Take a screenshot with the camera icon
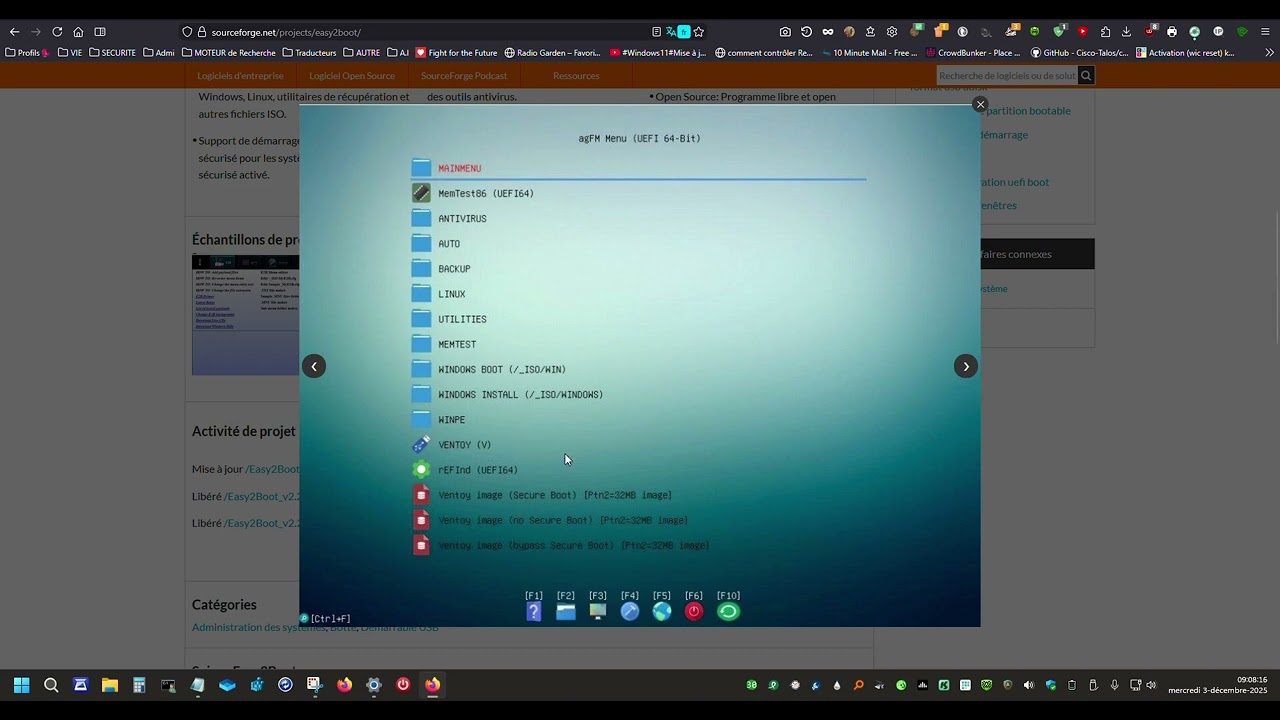Image resolution: width=1280 pixels, height=720 pixels. tap(785, 32)
